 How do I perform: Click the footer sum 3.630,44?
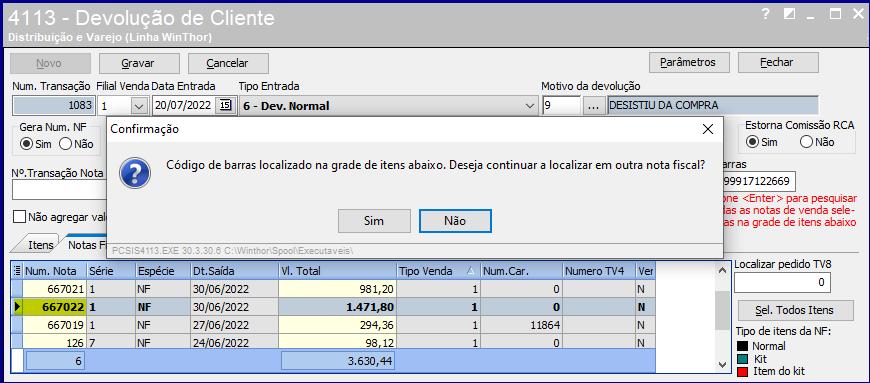[x=337, y=362]
